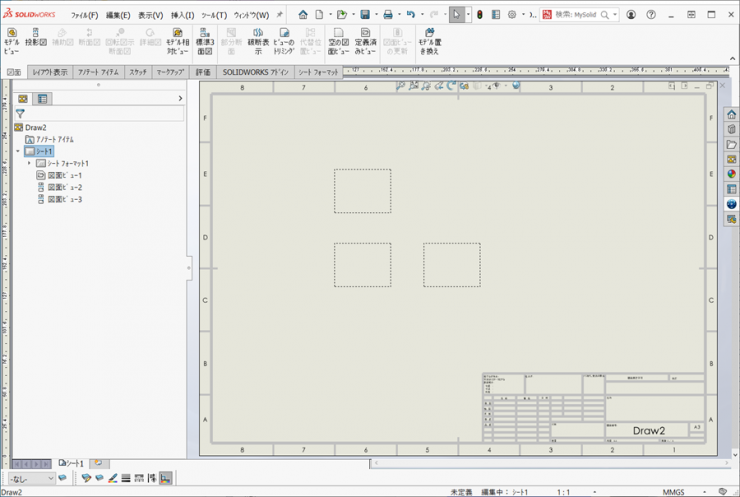Collapse the シート1 tree node
This screenshot has width=740, height=497.
coord(18,151)
